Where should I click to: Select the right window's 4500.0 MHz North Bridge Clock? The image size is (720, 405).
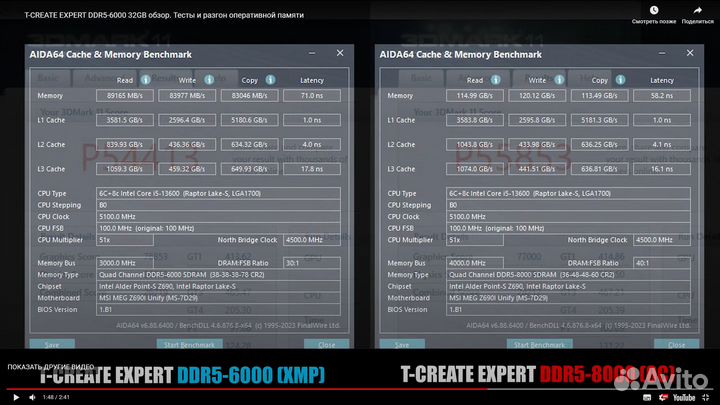tap(662, 240)
